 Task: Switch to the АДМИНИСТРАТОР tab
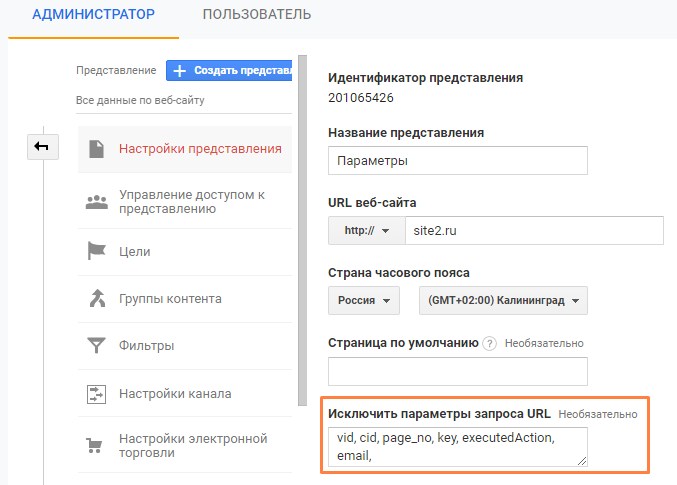pos(93,14)
